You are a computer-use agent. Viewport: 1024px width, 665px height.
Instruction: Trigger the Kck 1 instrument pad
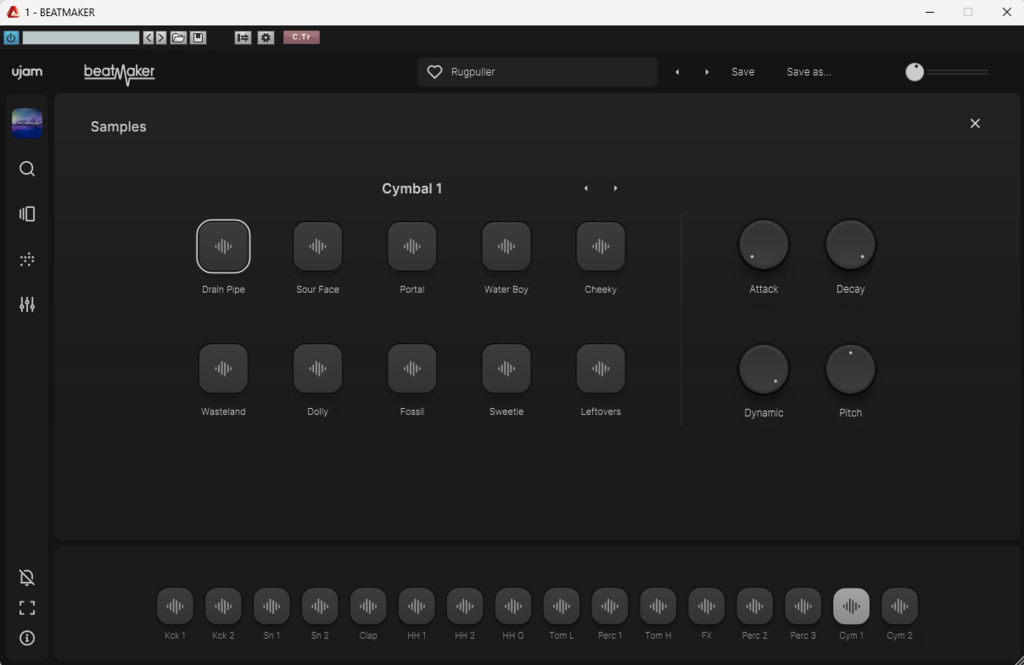(175, 606)
